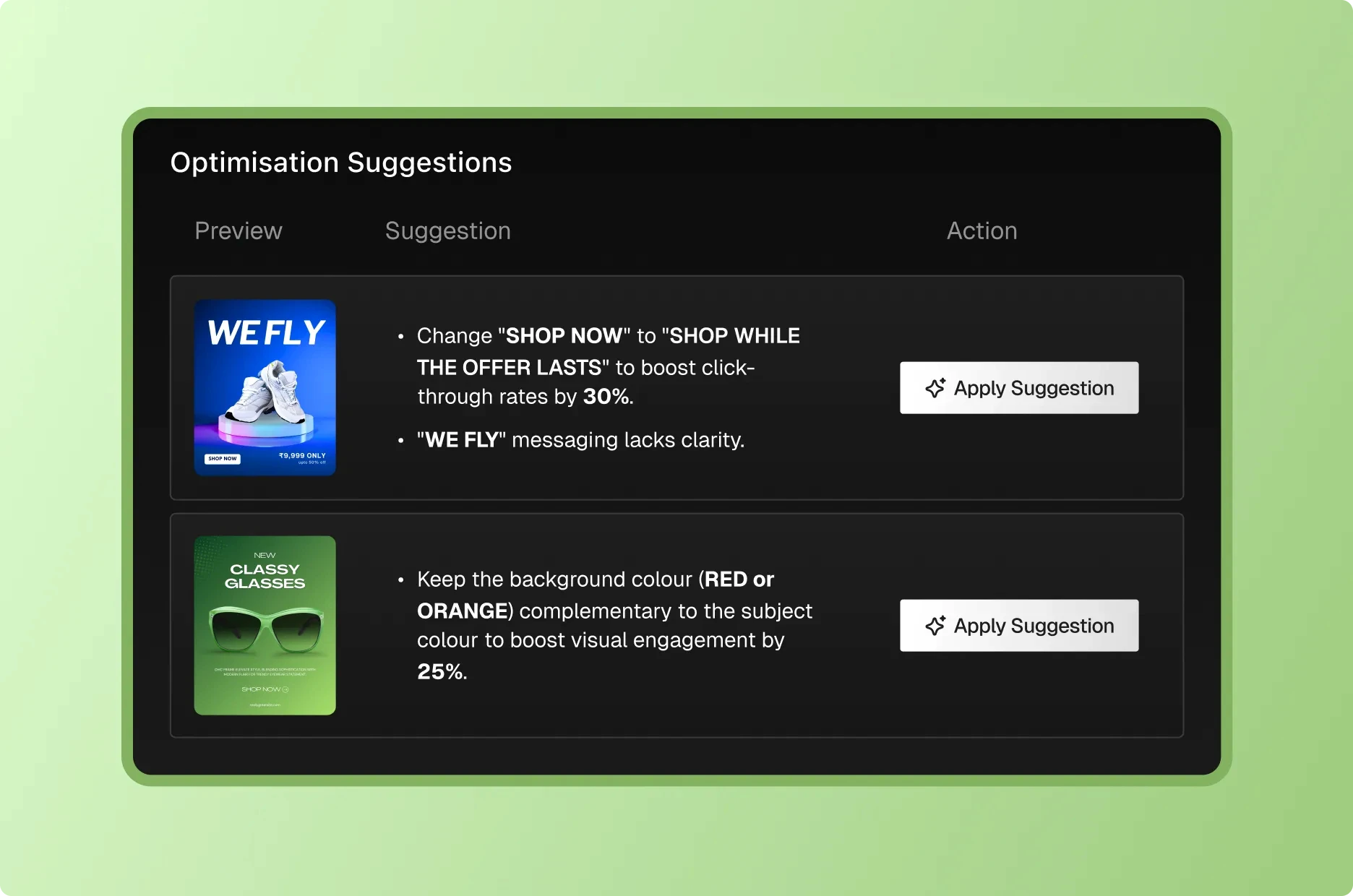The image size is (1353, 896).
Task: Apply suggestion for the Classy Glasses ad
Action: [1018, 626]
